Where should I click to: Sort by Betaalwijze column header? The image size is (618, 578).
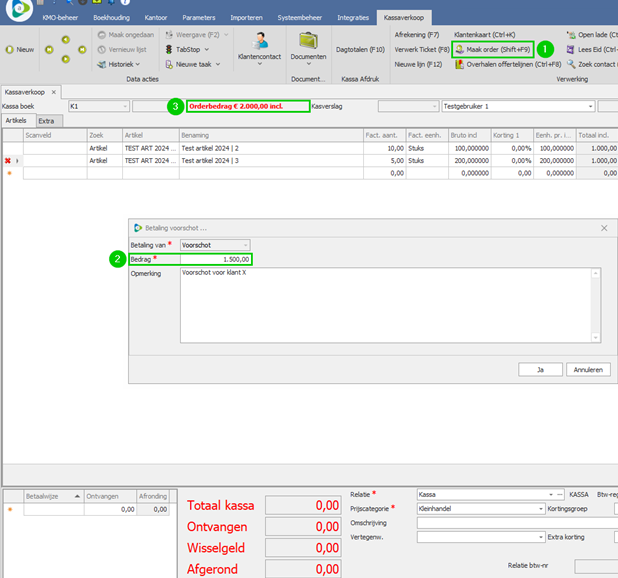pos(54,496)
